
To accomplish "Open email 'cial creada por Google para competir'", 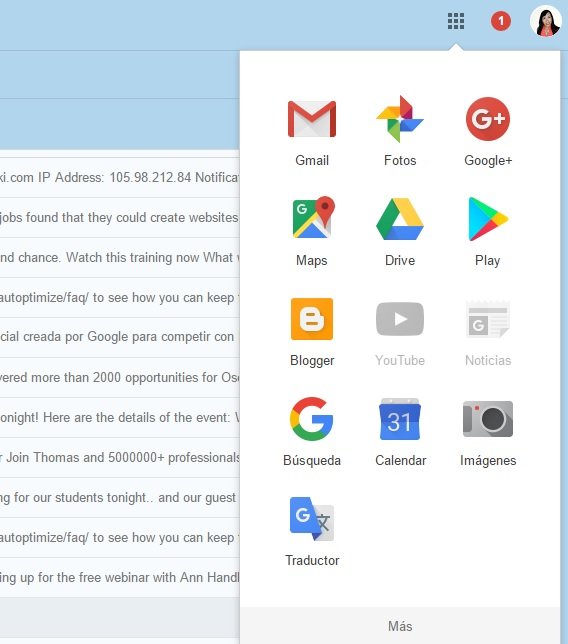I will pyautogui.click(x=120, y=337).
